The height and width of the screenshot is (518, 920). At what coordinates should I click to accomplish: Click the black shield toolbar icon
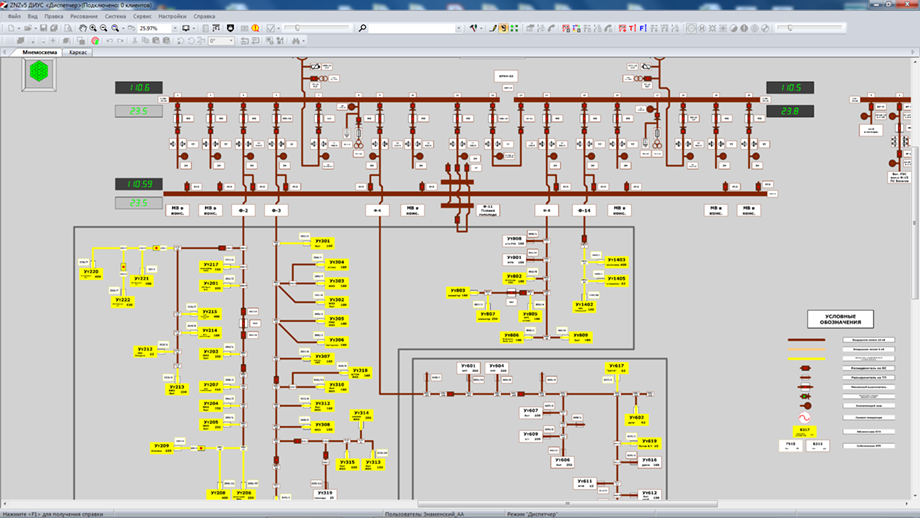(x=231, y=29)
